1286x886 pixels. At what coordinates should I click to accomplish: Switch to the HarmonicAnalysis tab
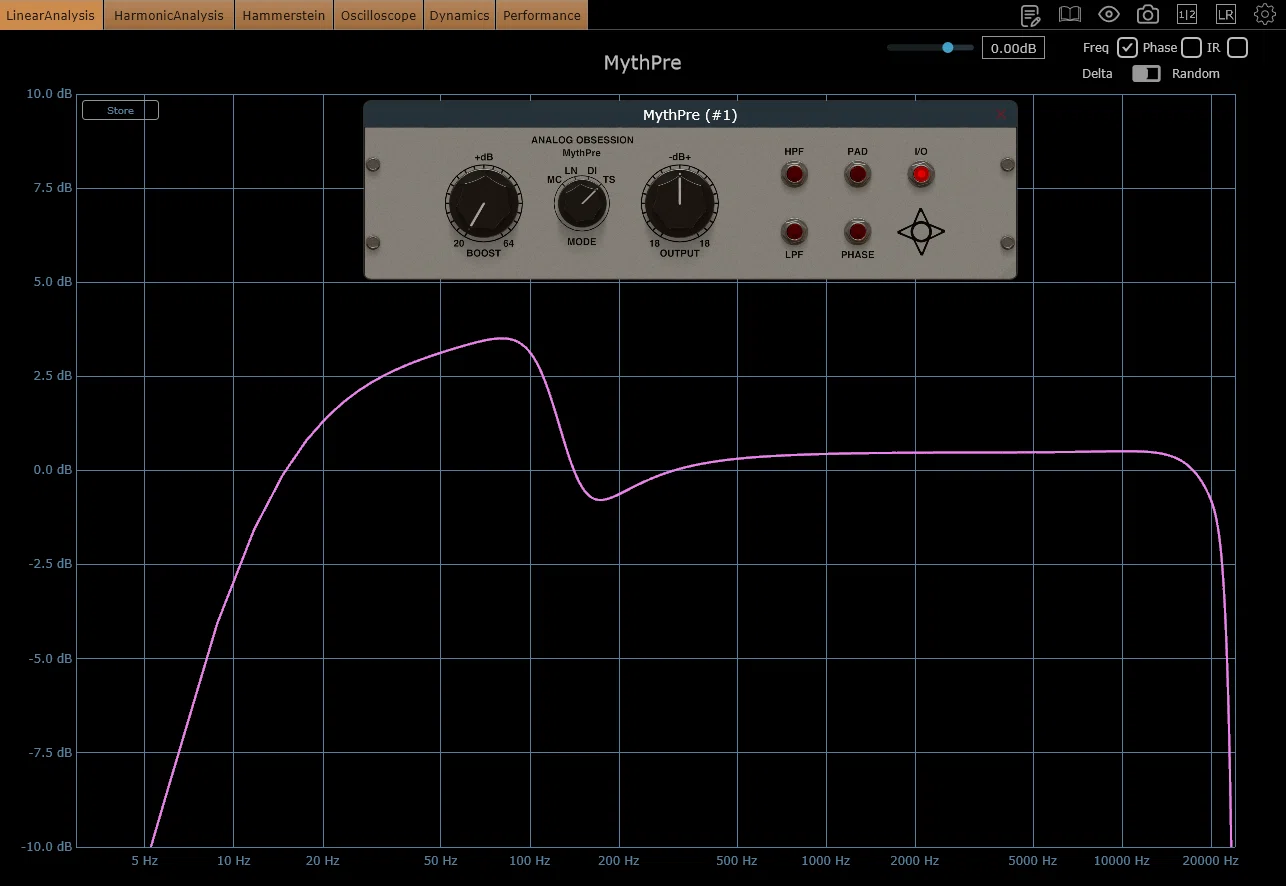point(169,15)
